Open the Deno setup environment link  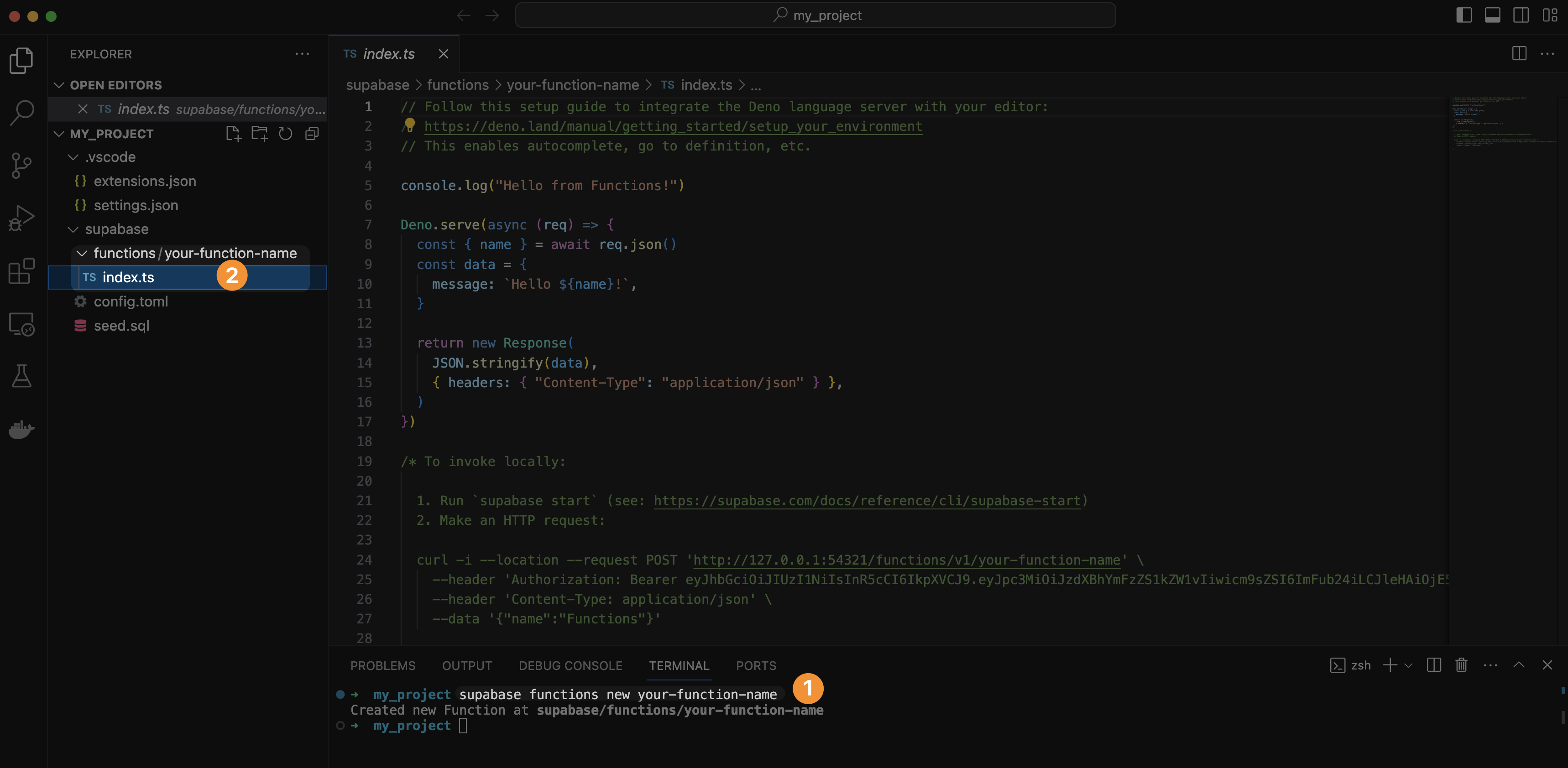673,126
